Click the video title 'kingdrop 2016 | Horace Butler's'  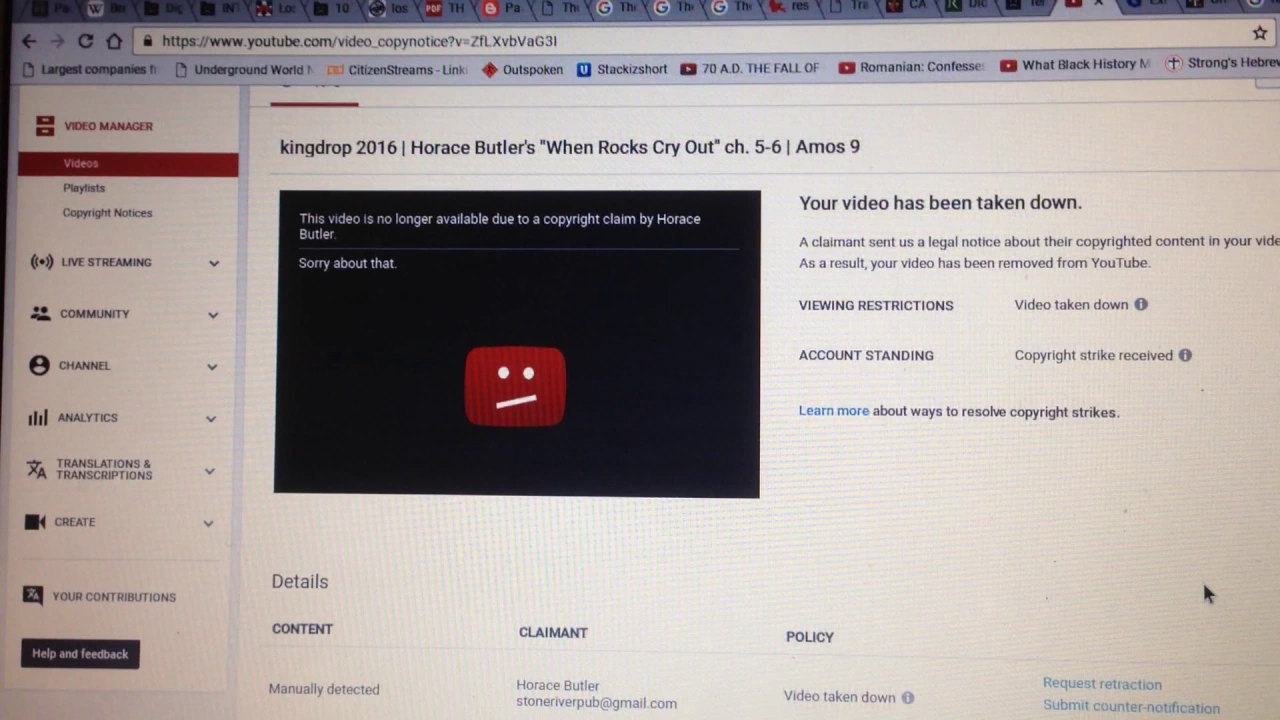click(x=570, y=147)
